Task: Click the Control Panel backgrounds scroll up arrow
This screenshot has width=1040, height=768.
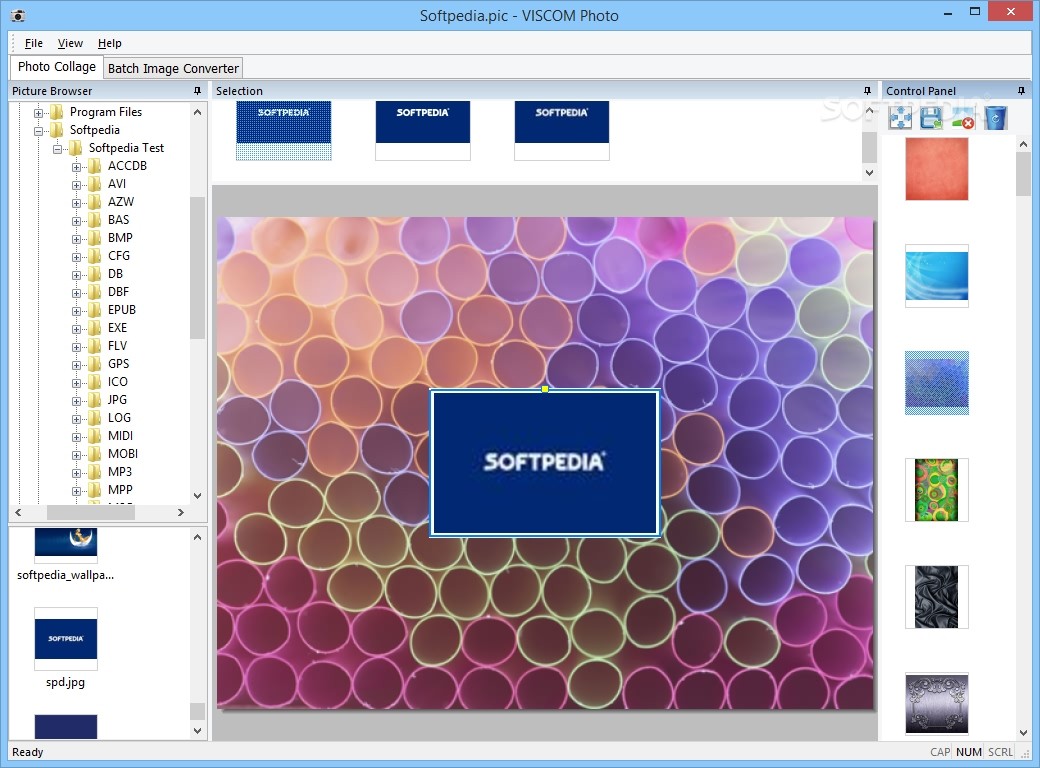Action: (1023, 143)
